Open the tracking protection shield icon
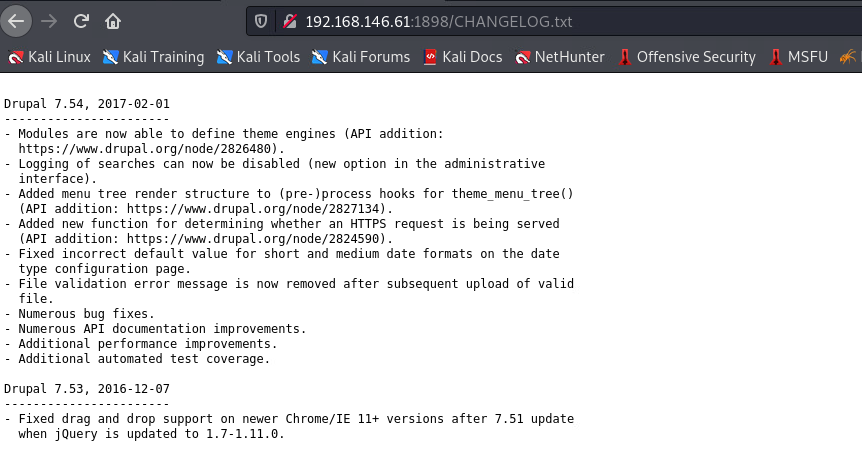 pos(261,21)
